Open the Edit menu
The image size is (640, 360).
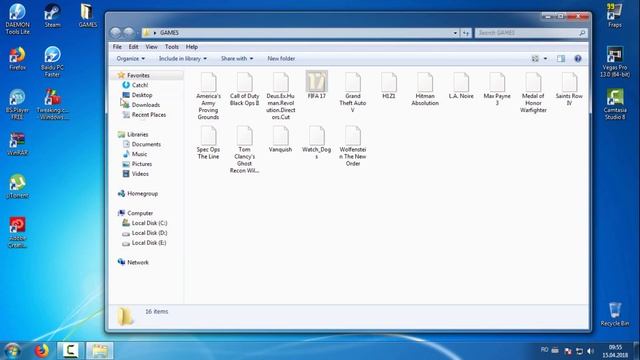133,47
